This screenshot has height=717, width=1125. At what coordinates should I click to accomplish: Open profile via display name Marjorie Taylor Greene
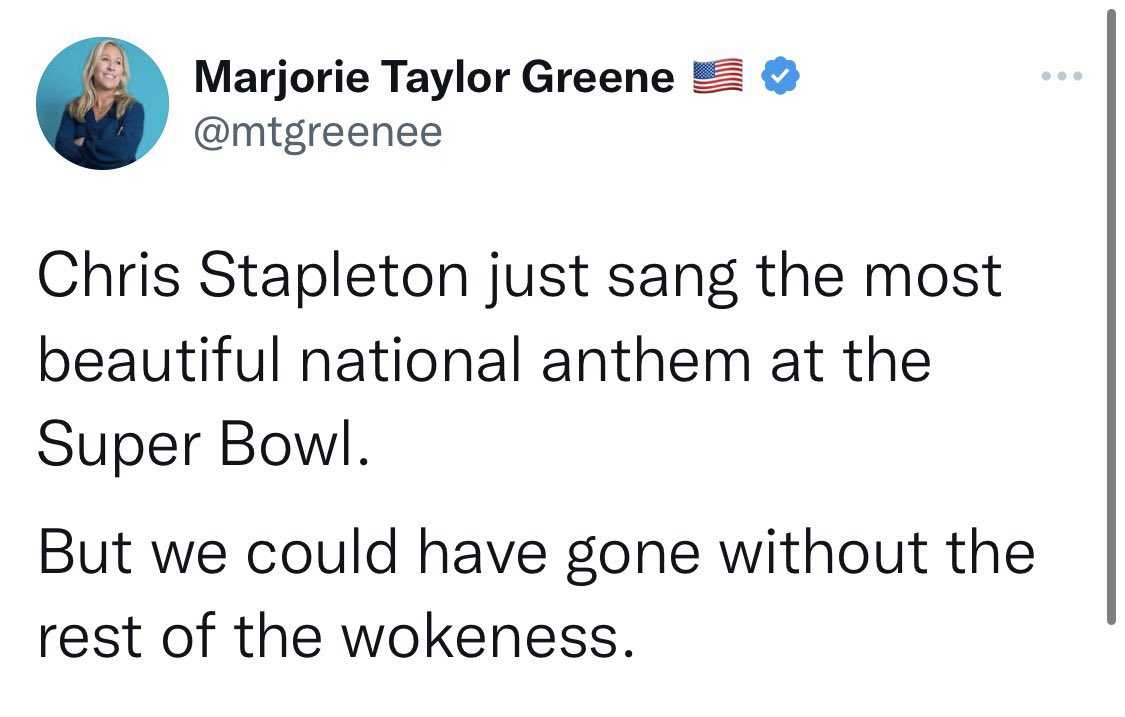tap(434, 77)
